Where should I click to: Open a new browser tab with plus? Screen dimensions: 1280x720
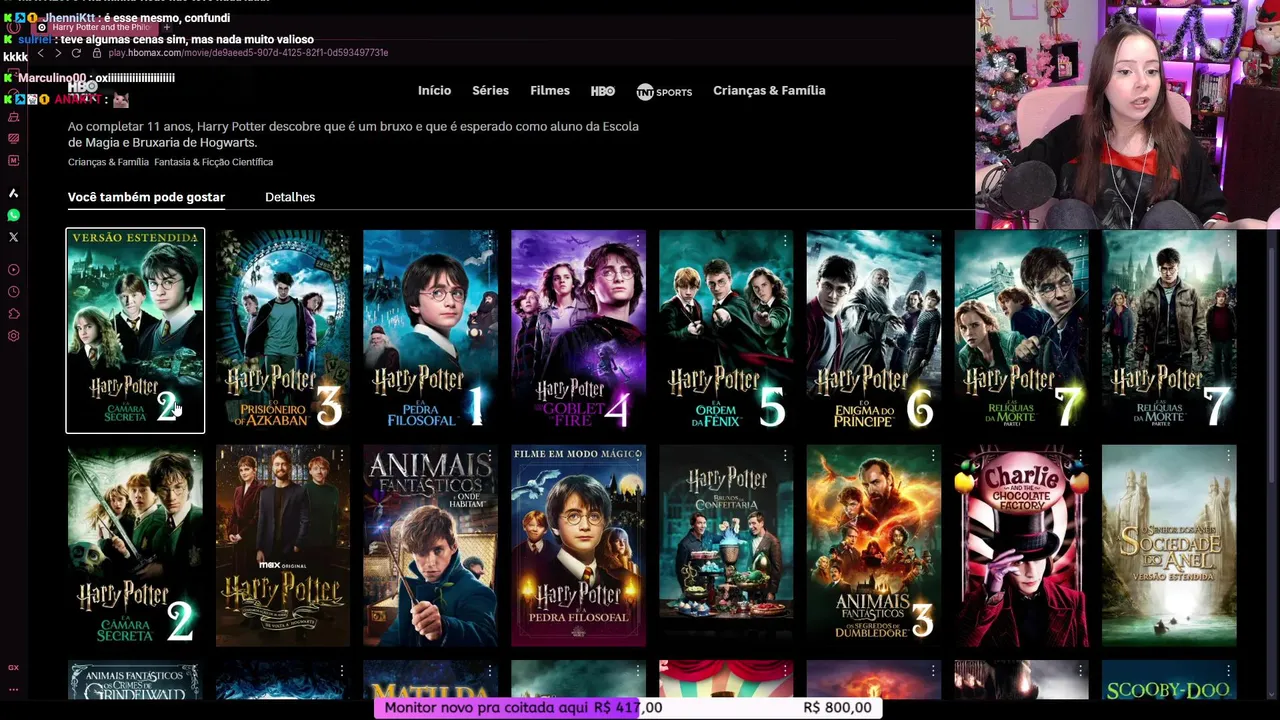167,28
